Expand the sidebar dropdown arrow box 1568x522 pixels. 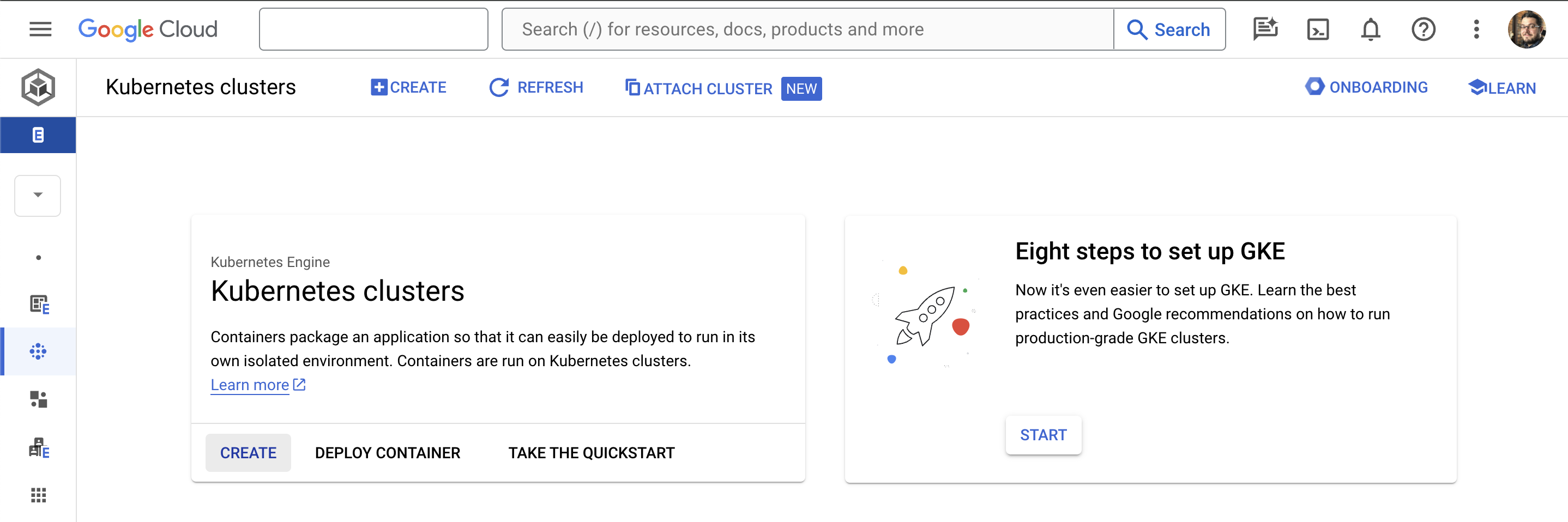(38, 195)
